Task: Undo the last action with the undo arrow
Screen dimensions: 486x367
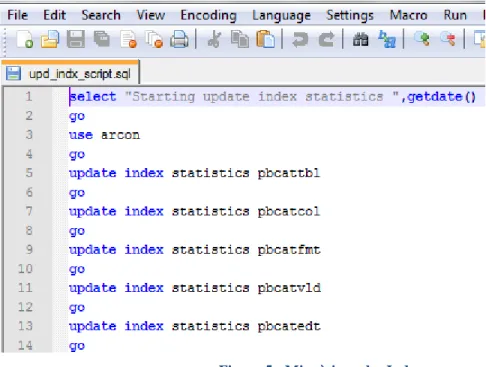Action: pos(300,39)
